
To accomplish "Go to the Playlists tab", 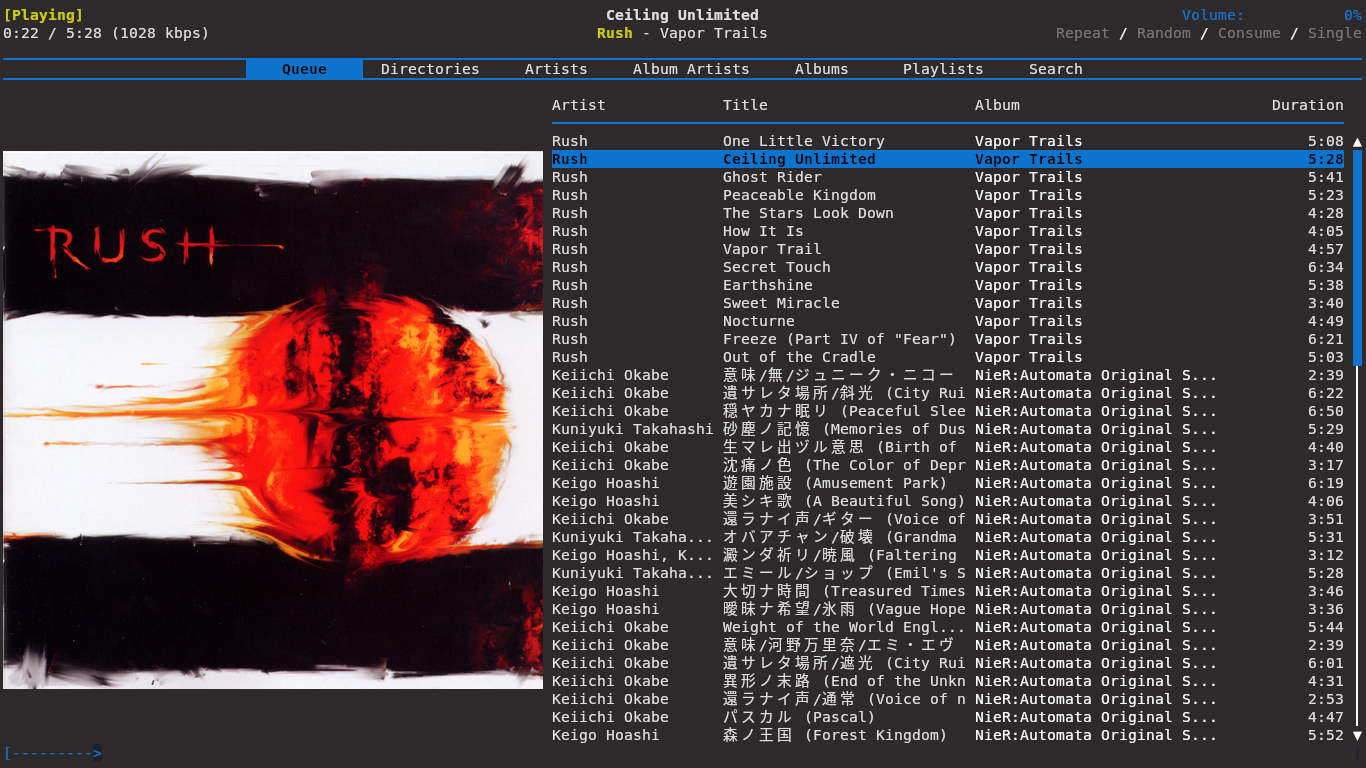I will [943, 69].
